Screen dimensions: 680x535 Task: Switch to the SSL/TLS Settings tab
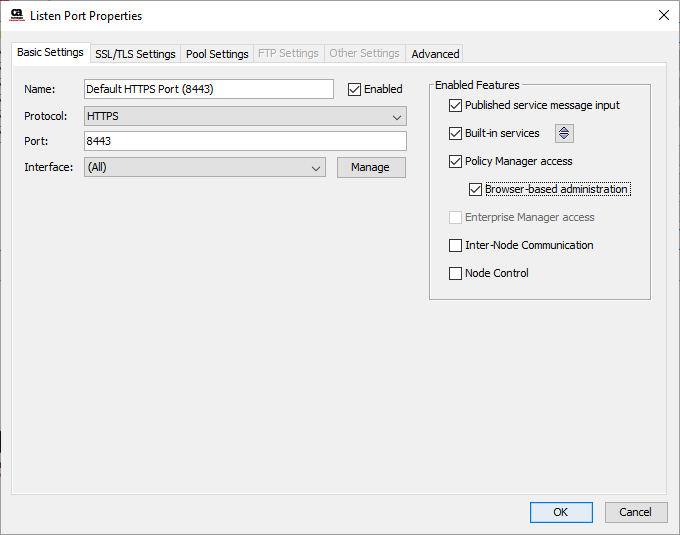tap(135, 54)
